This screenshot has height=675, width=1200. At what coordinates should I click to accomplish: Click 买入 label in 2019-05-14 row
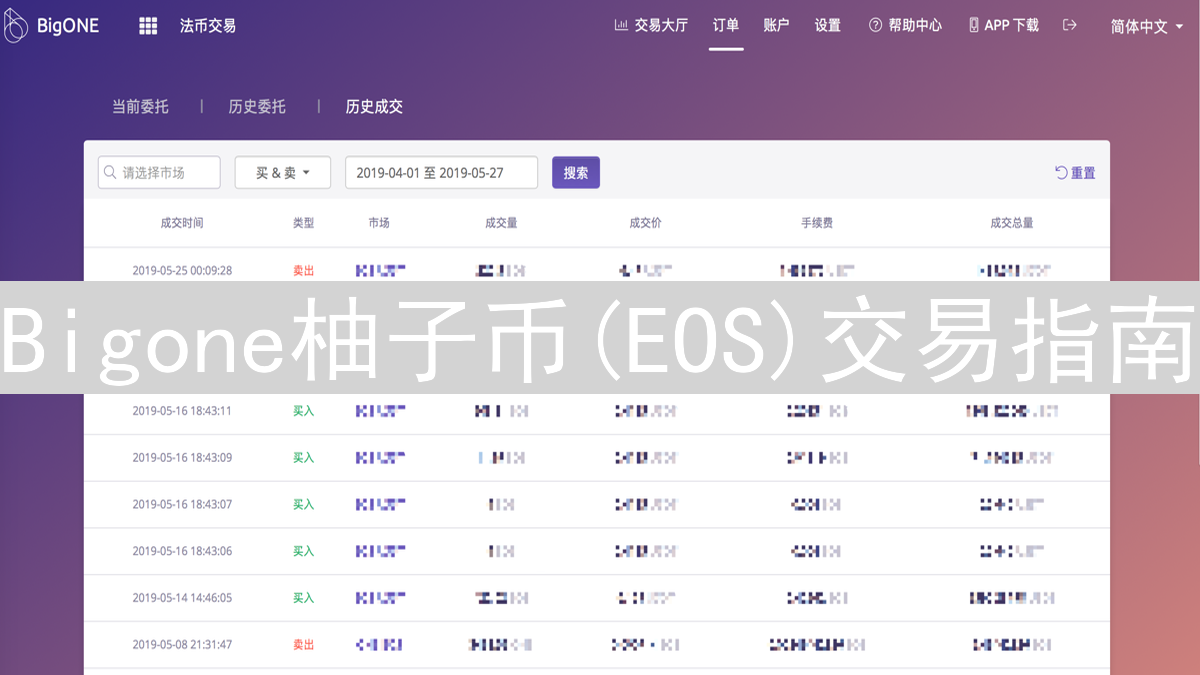(x=303, y=598)
